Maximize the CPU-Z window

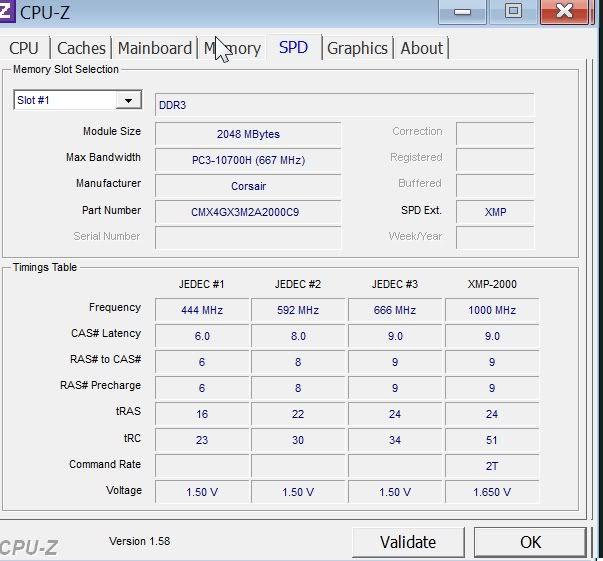point(513,11)
